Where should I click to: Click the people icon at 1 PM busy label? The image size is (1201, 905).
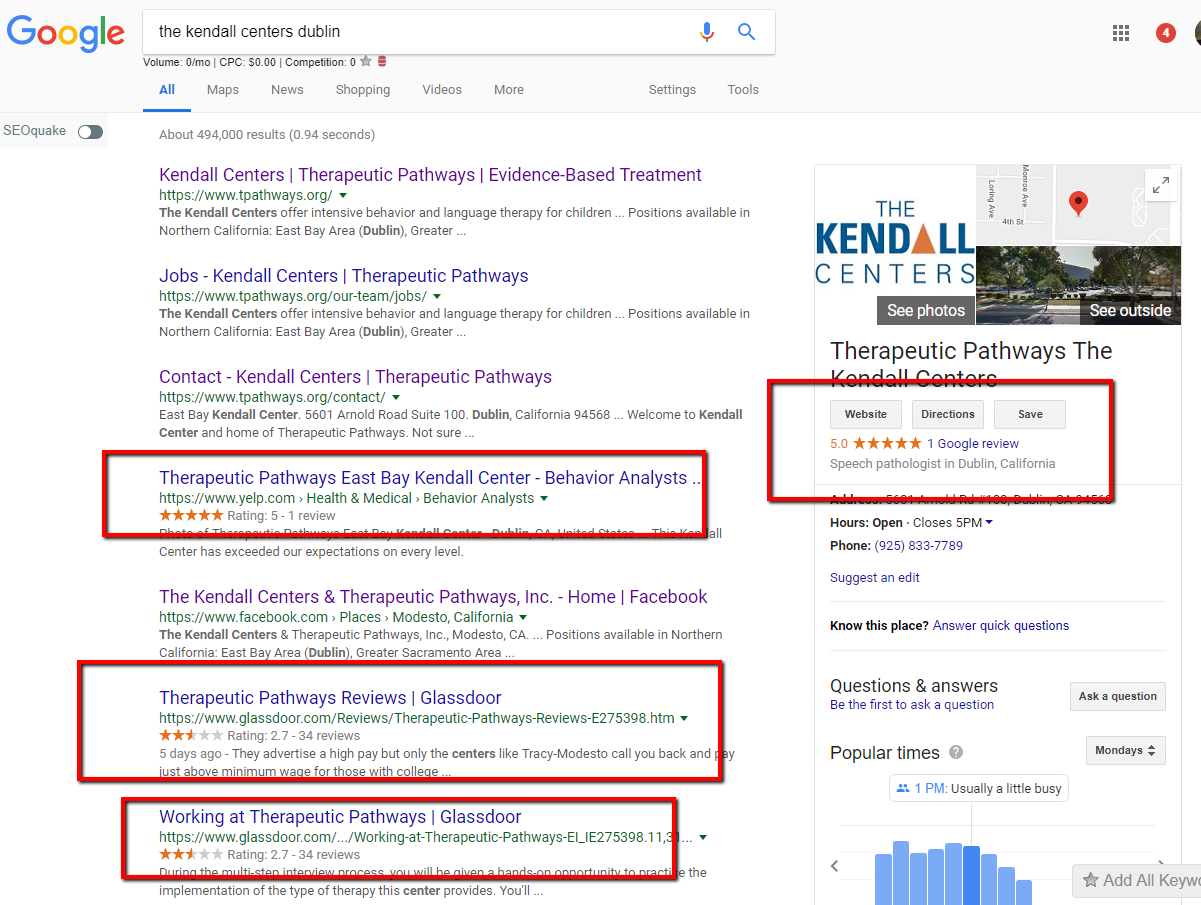(x=903, y=788)
